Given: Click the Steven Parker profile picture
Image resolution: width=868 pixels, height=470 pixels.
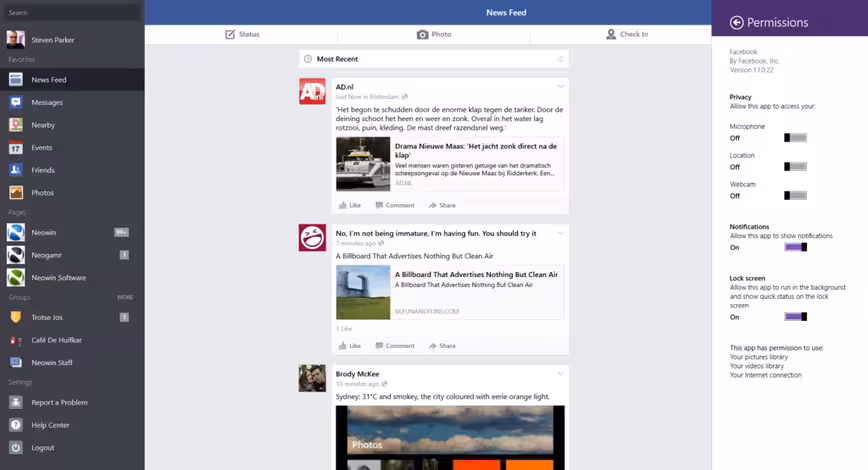Looking at the screenshot, I should 16,39.
